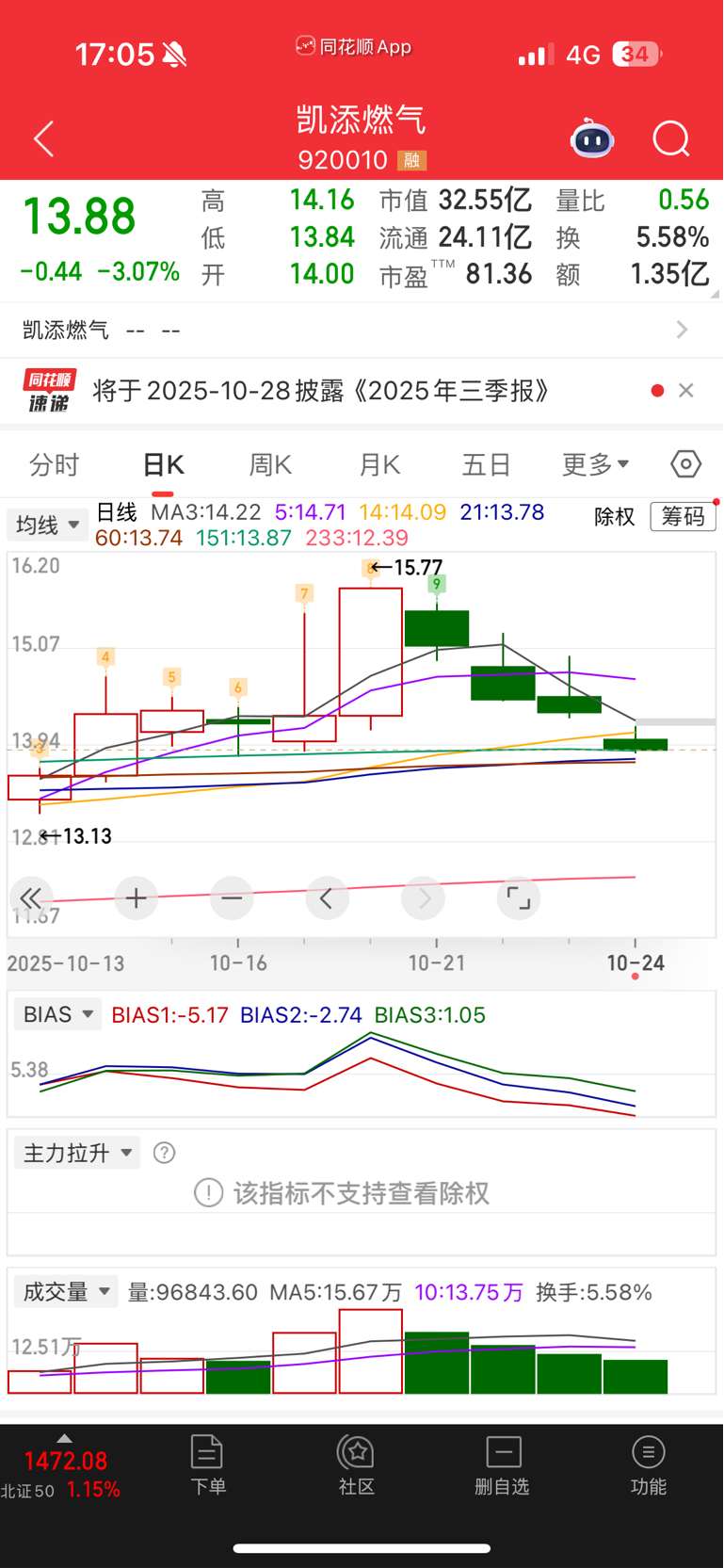Image resolution: width=724 pixels, height=1568 pixels.
Task: Enter fullscreen chart mode icon
Action: click(x=519, y=898)
